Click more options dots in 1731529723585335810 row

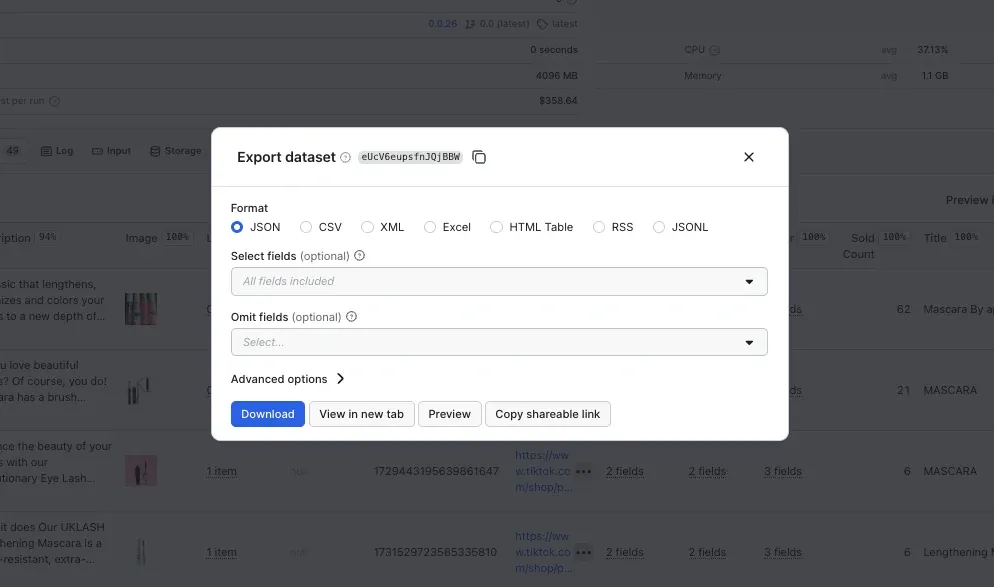point(583,553)
